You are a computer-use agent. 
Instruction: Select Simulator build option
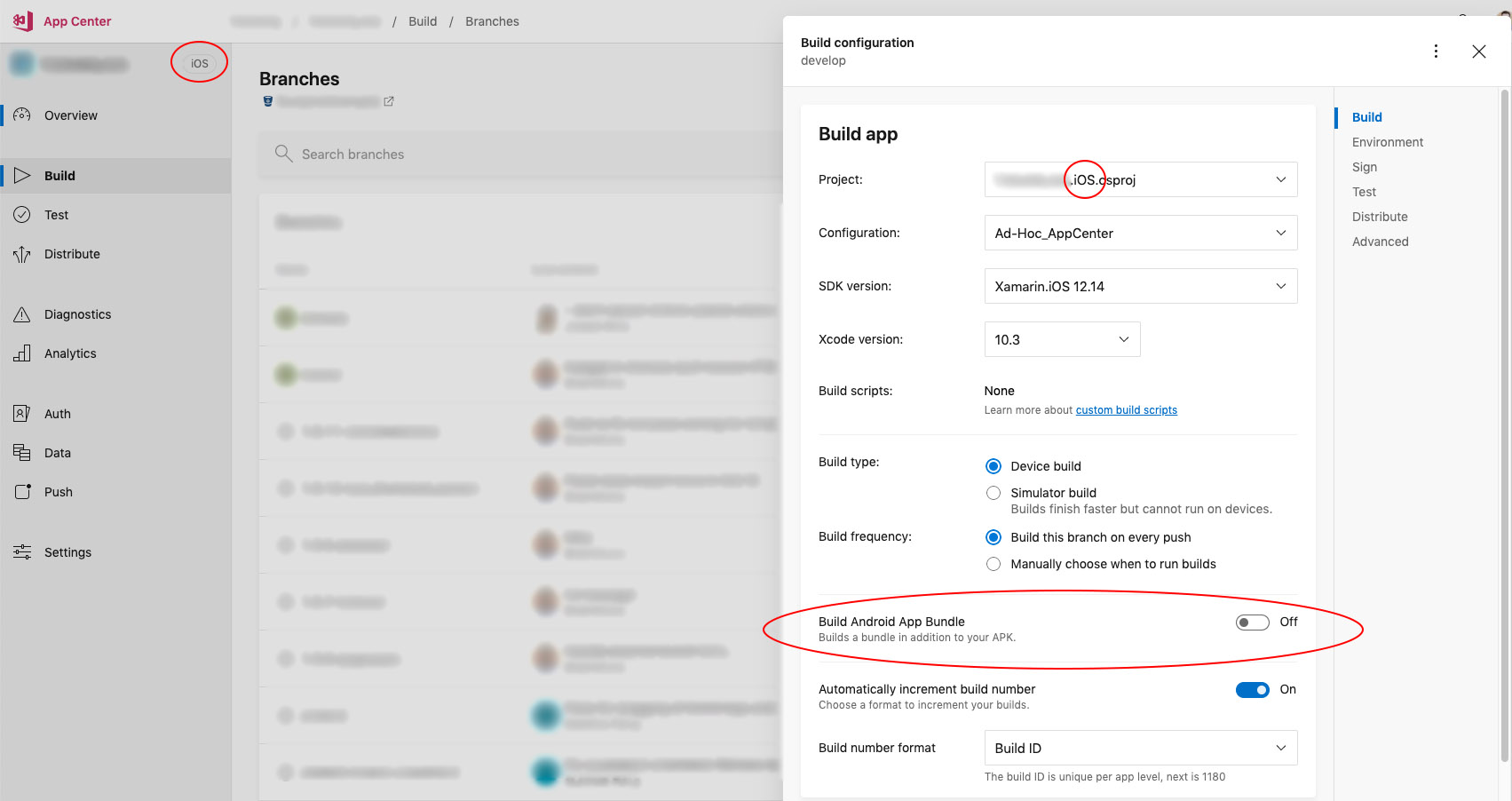click(993, 493)
